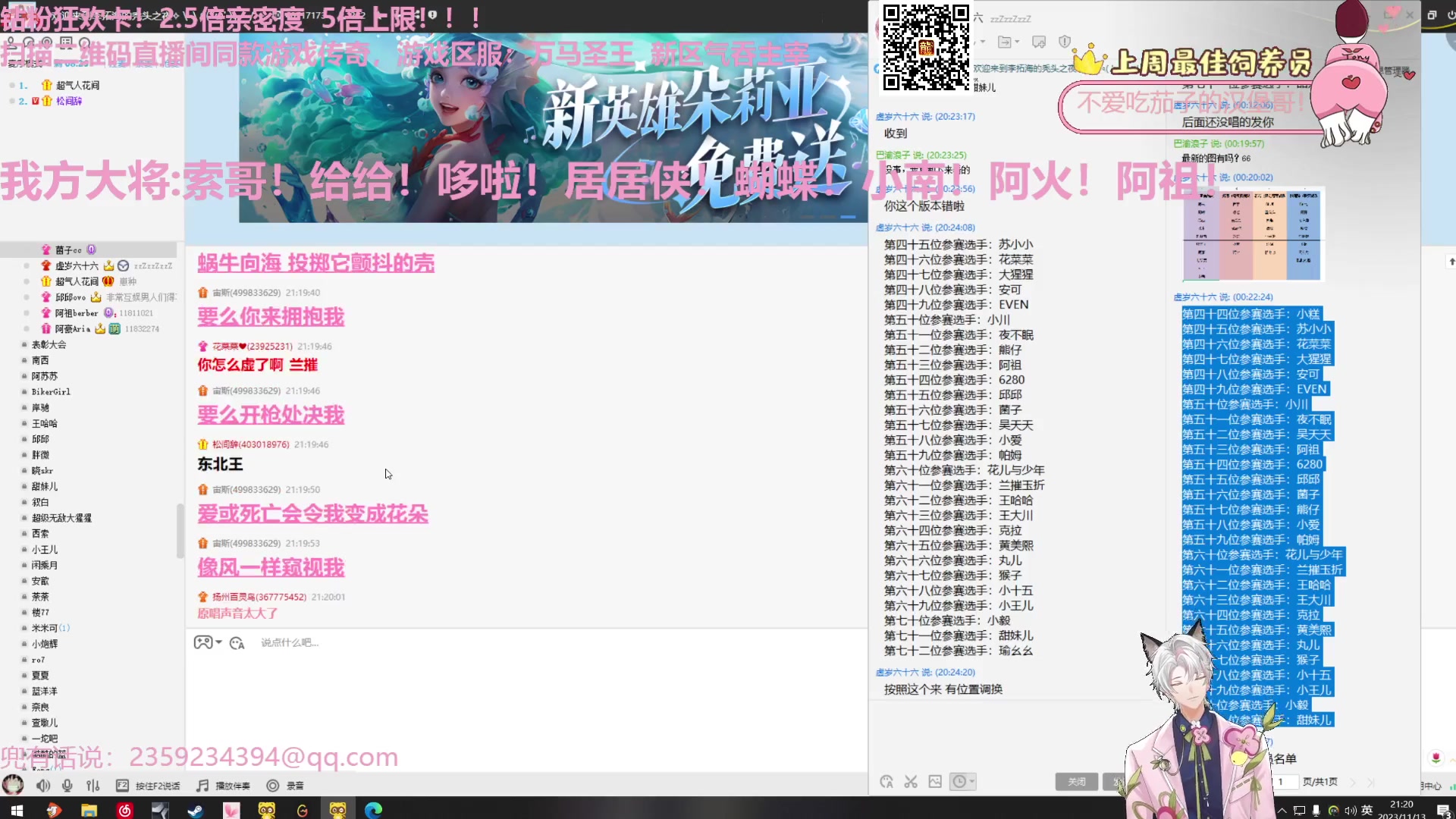Click the F2 key icon for push-to-talk

click(x=122, y=786)
